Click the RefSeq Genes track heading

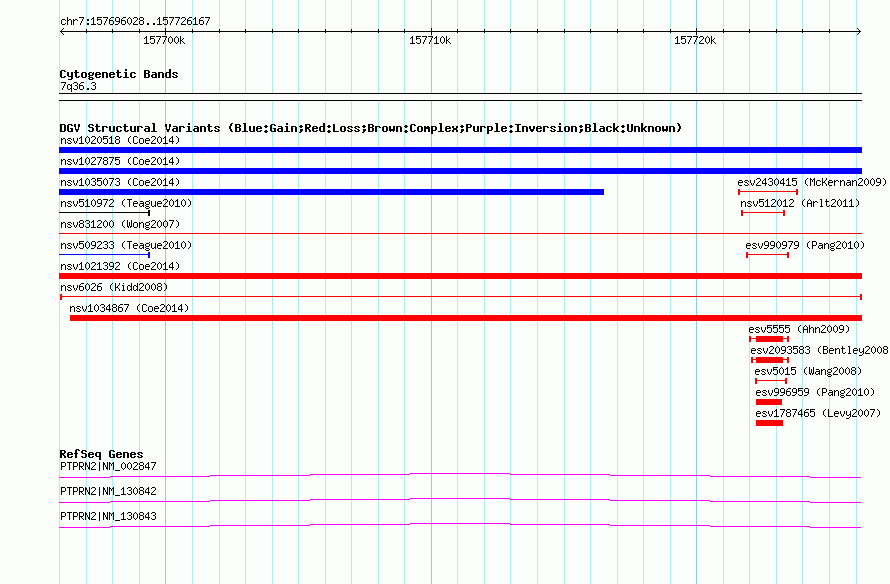[x=101, y=454]
